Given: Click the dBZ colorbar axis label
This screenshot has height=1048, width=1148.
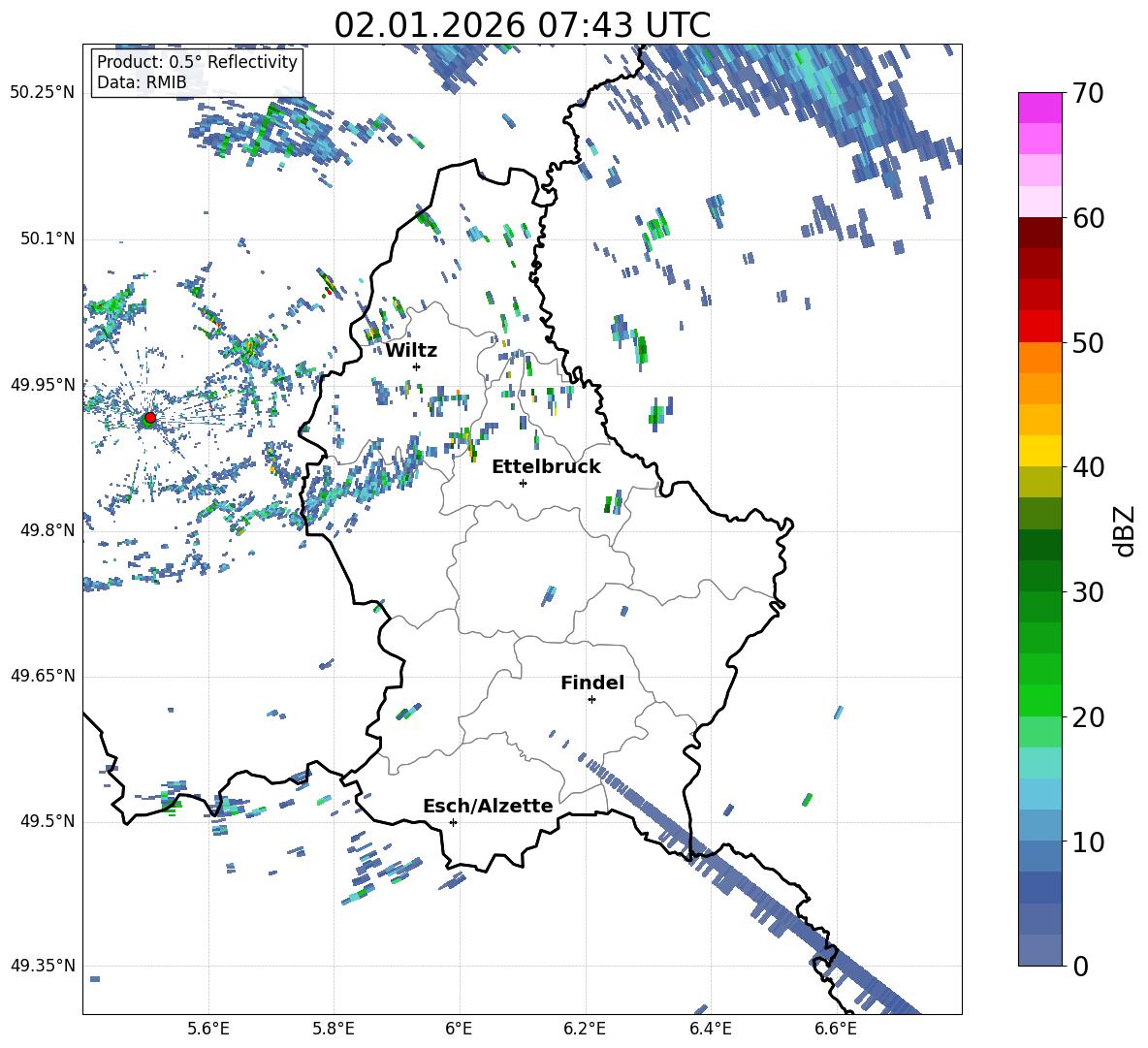Looking at the screenshot, I should click(x=1126, y=530).
